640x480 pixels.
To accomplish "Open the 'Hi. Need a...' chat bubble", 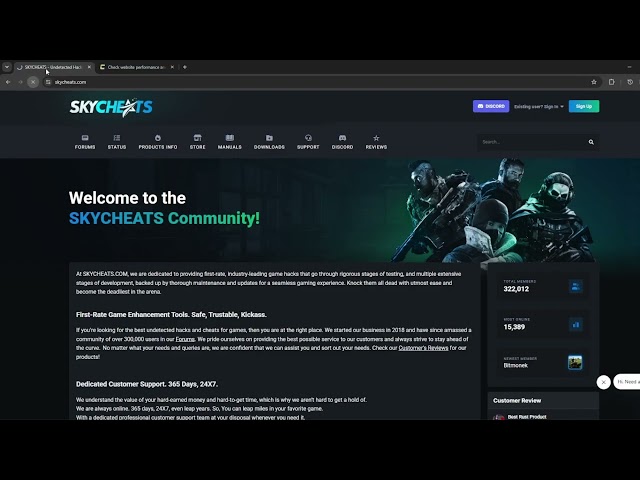I will coord(627,382).
